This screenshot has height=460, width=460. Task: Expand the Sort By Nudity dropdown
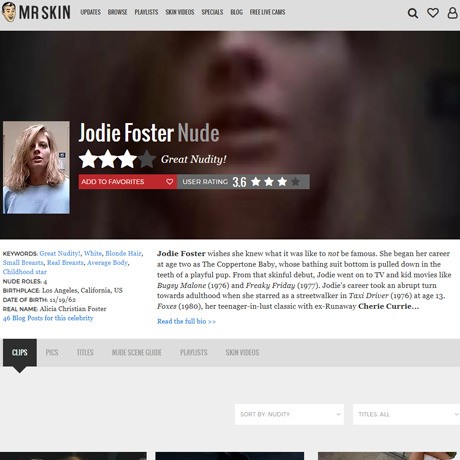coord(289,414)
